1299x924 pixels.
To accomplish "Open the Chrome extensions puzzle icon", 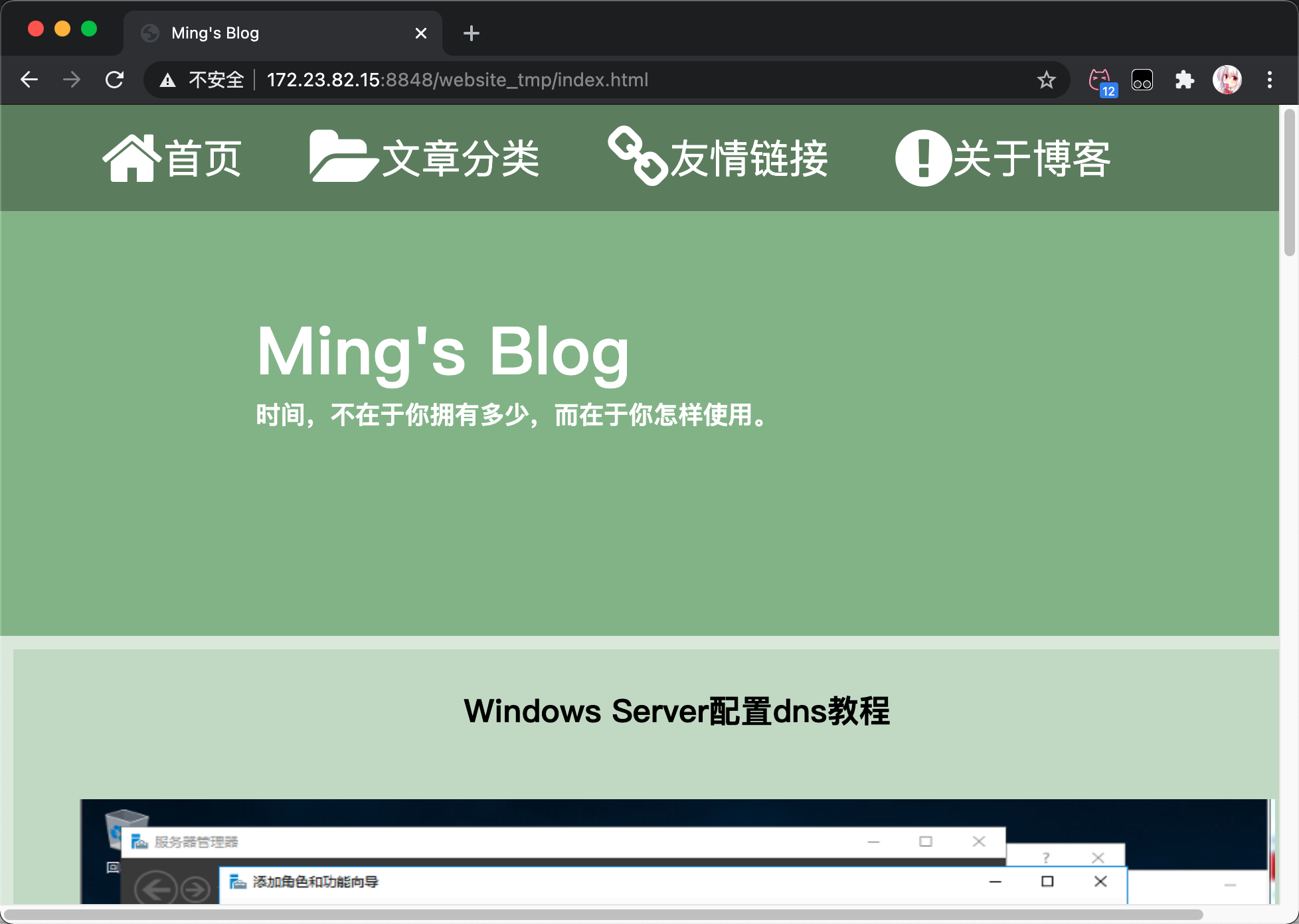I will click(1184, 80).
